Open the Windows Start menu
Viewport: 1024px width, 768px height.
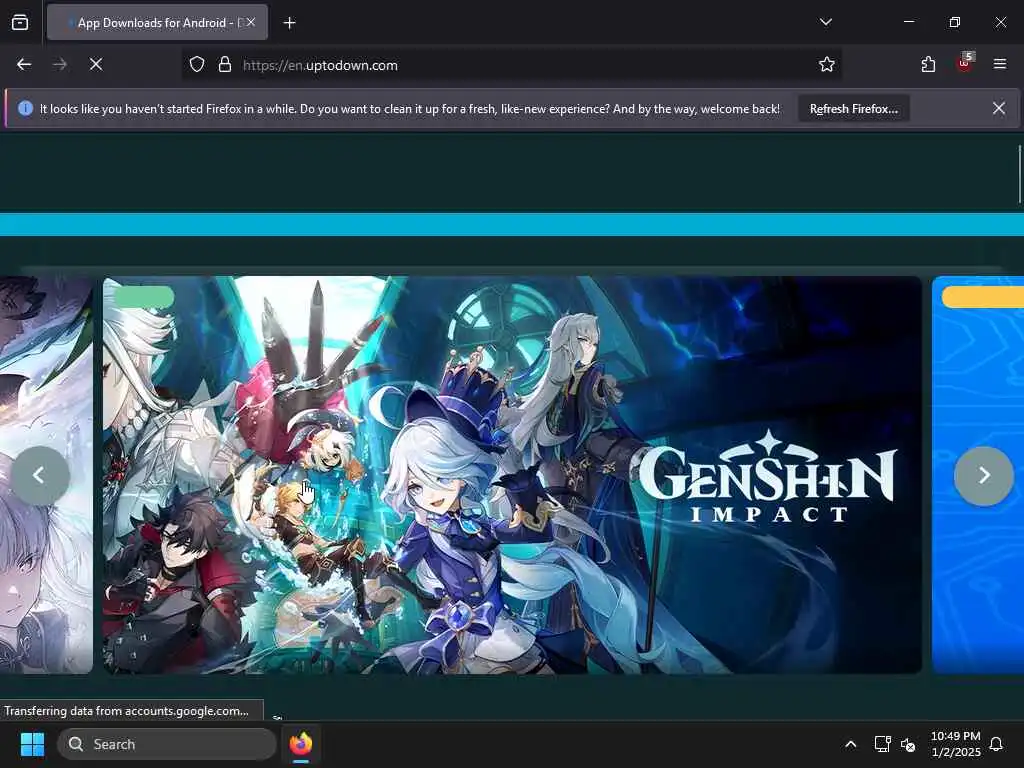[32, 744]
